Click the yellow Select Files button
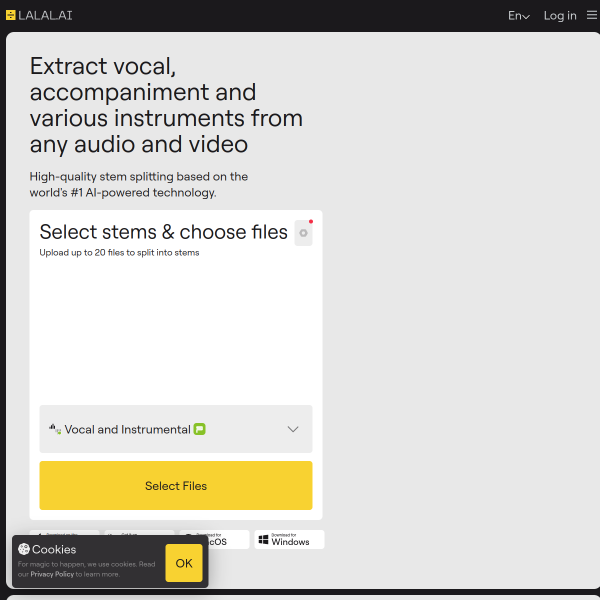The width and height of the screenshot is (600, 600). click(176, 485)
